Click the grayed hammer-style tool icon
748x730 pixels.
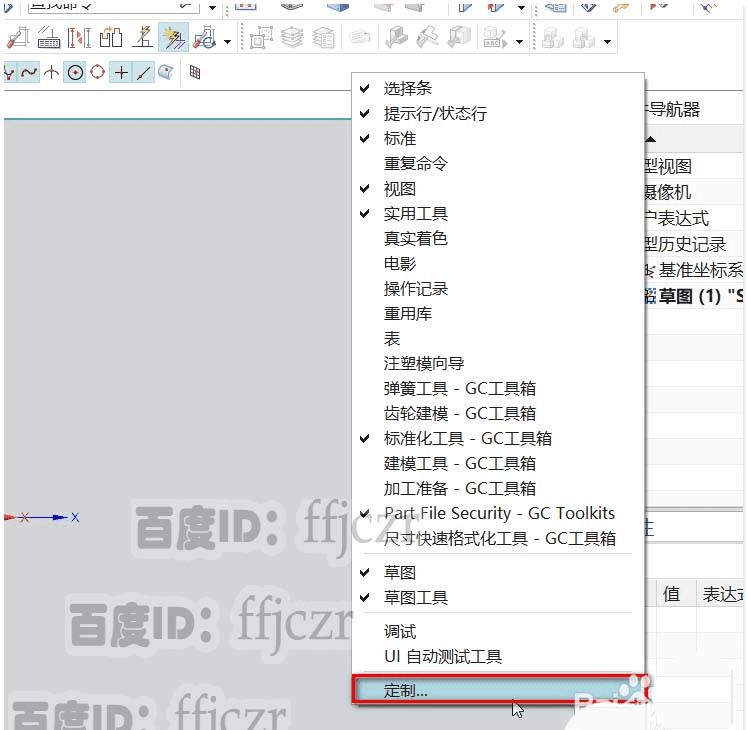click(428, 38)
